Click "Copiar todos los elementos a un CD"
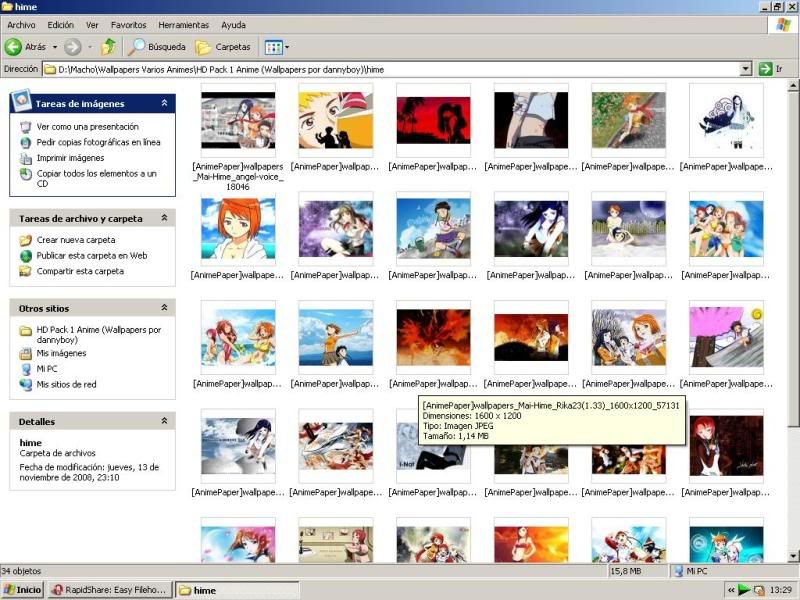The height and width of the screenshot is (600, 800). click(x=97, y=179)
